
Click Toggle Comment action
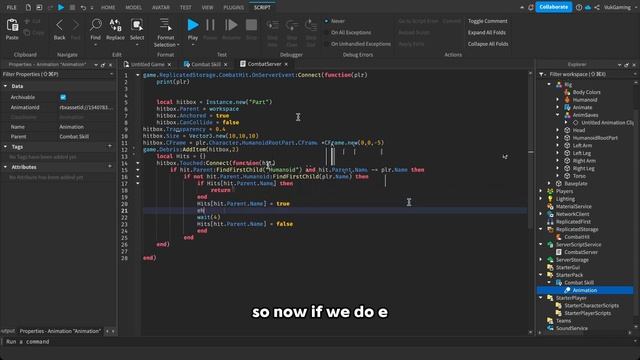487,21
